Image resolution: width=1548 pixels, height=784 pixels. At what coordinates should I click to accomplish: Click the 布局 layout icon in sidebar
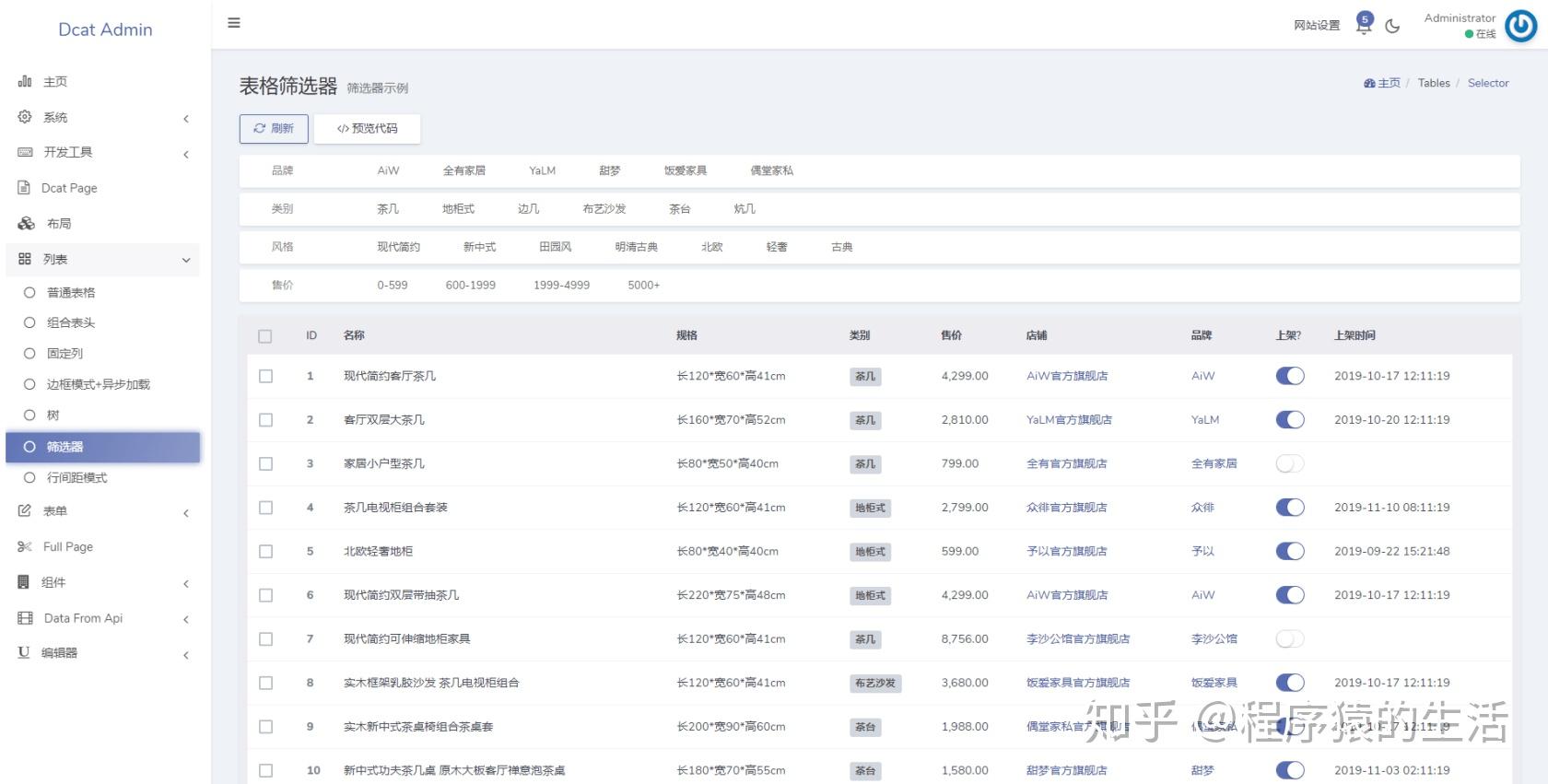26,224
